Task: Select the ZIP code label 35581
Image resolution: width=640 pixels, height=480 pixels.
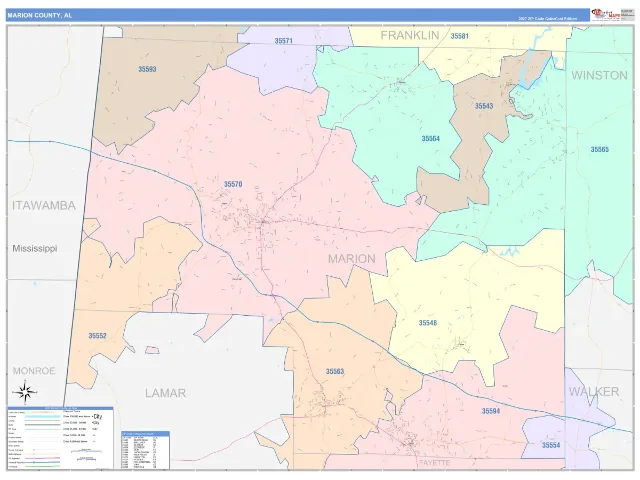Action: tap(459, 36)
